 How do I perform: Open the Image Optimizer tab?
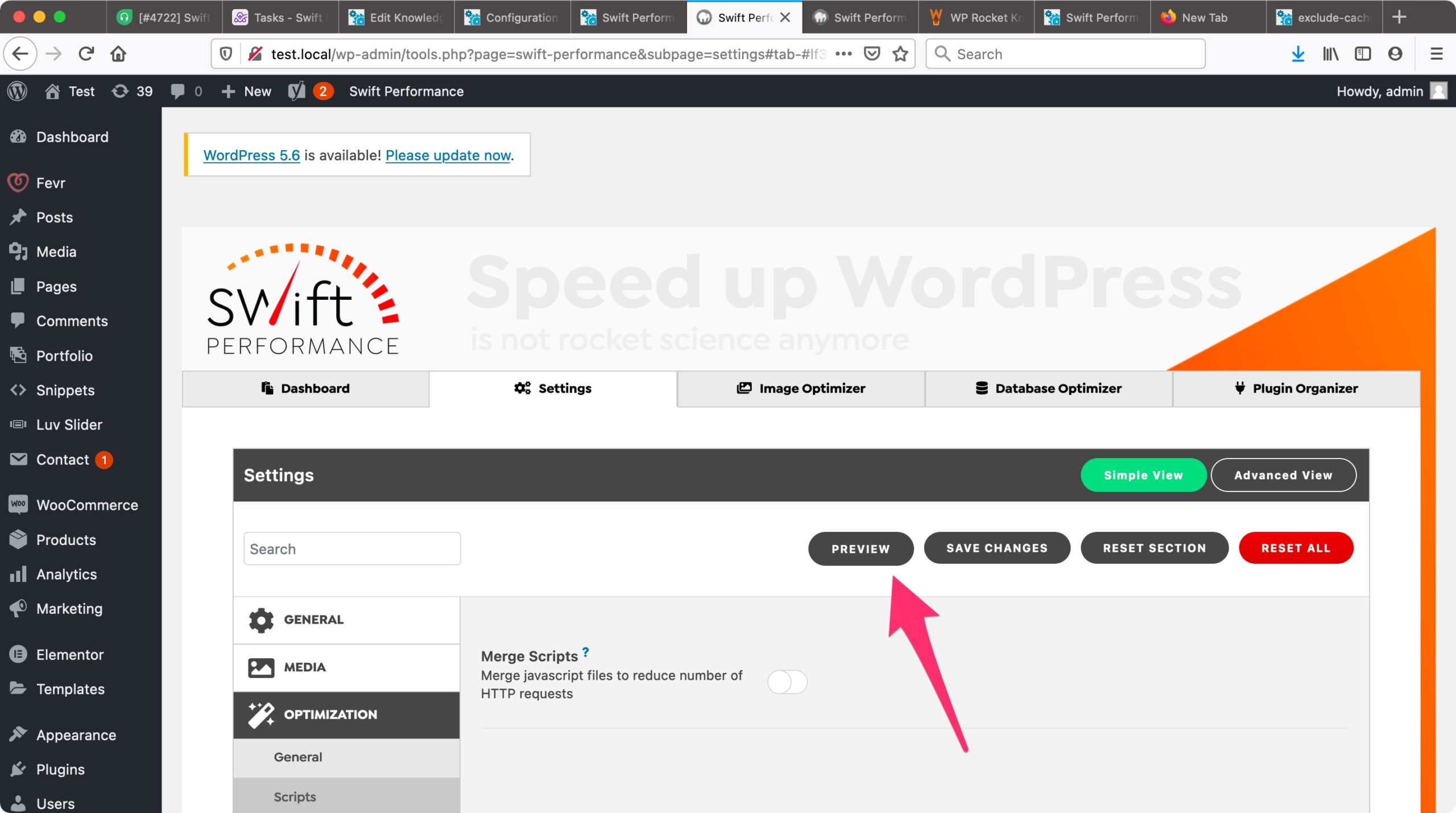click(801, 389)
